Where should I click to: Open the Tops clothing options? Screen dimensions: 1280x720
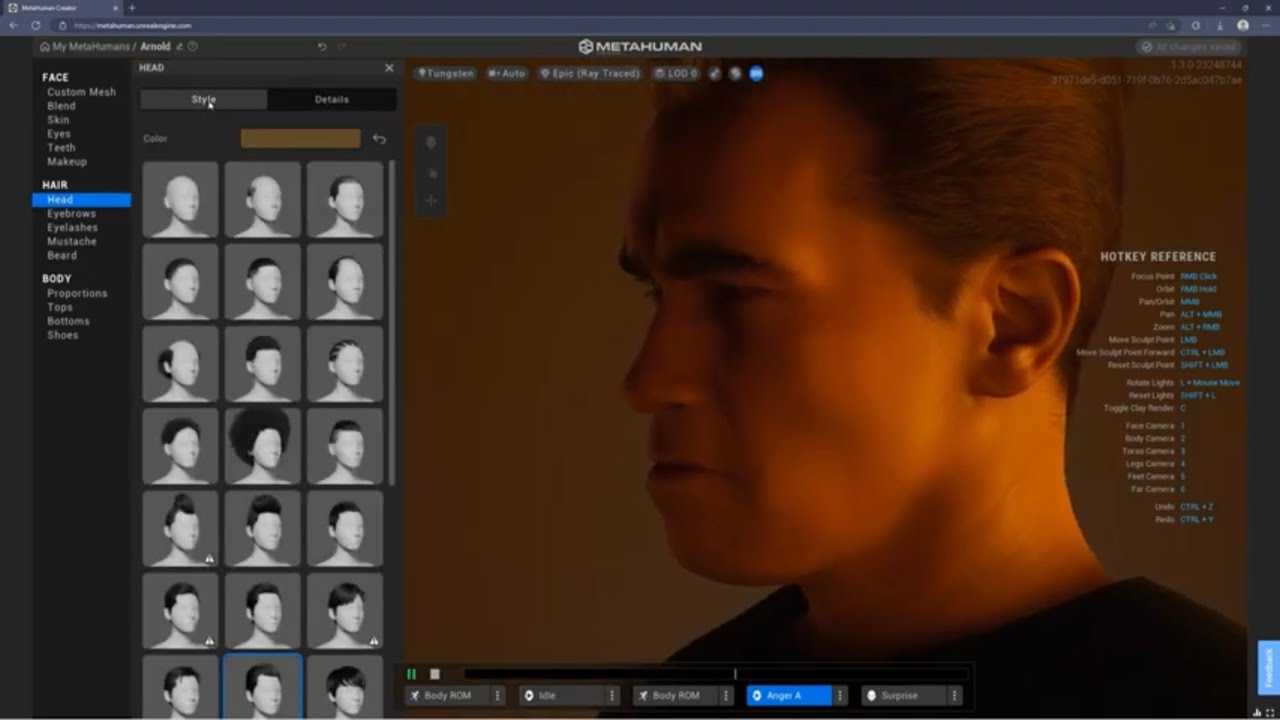coord(60,308)
